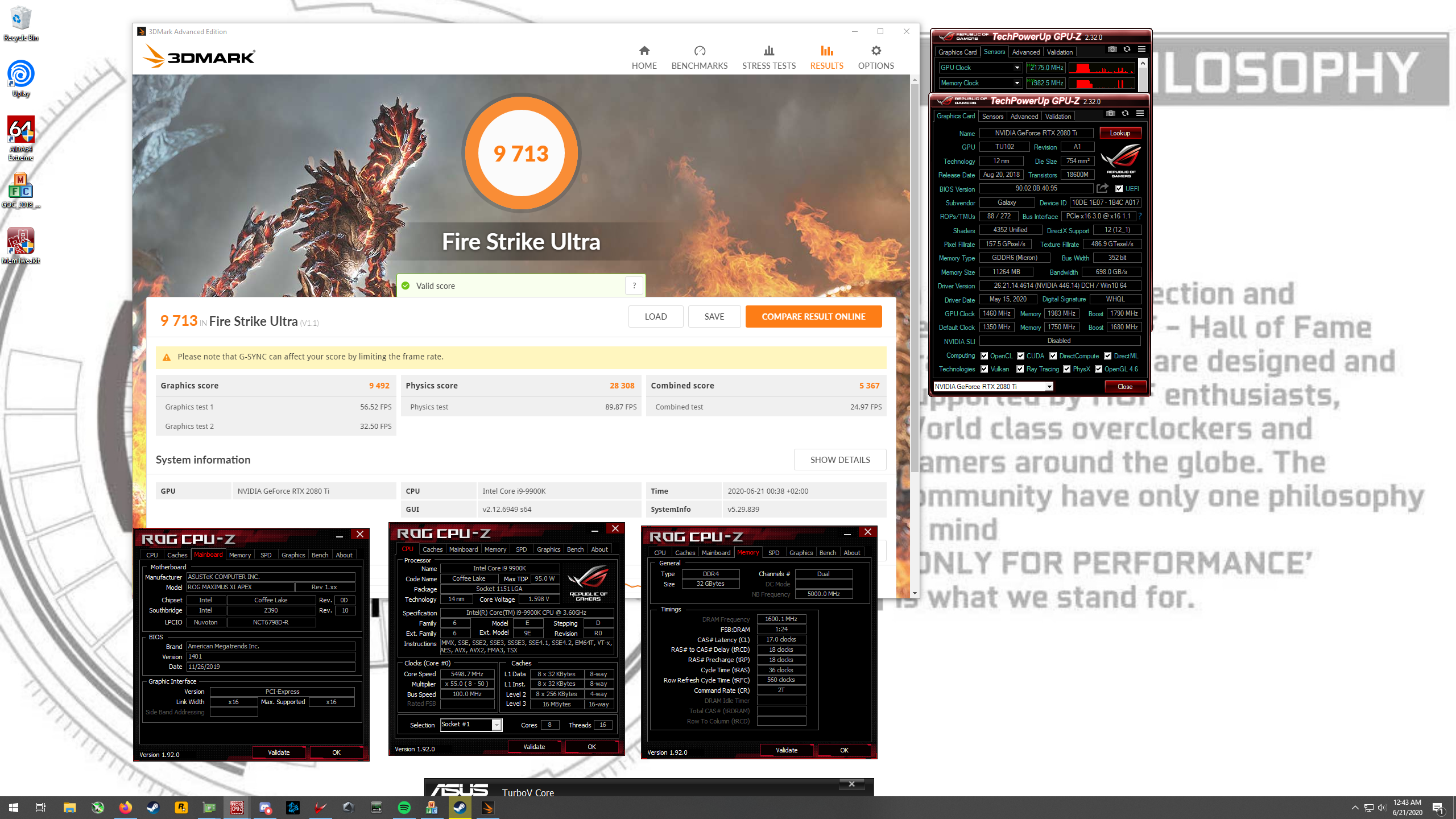Open Bench tab in CPU-Z Memory window

(828, 553)
